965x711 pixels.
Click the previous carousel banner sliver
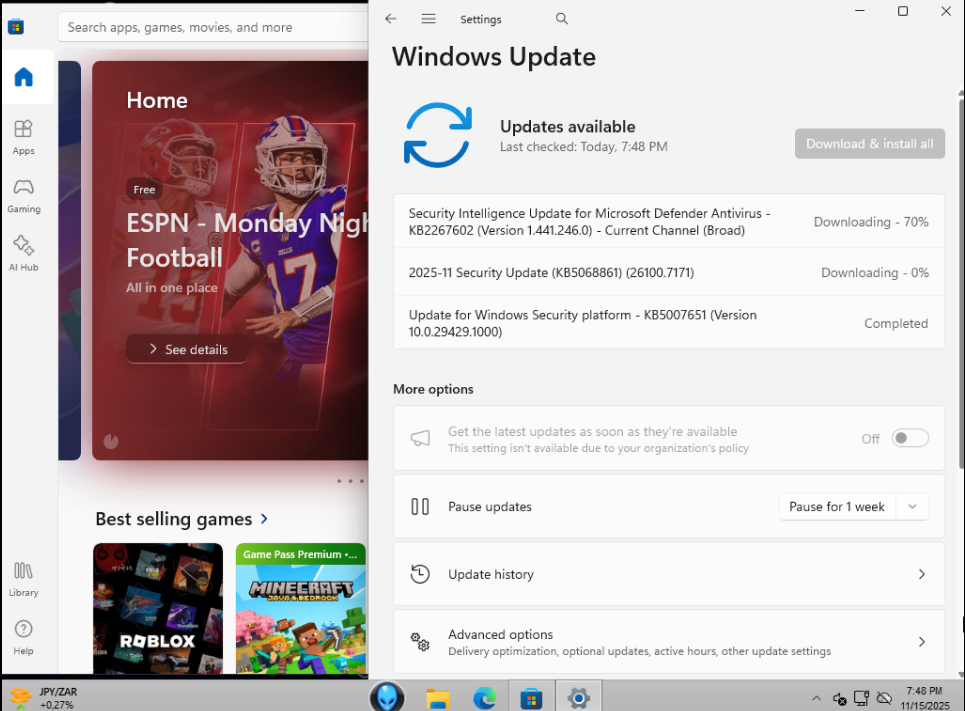pyautogui.click(x=70, y=260)
